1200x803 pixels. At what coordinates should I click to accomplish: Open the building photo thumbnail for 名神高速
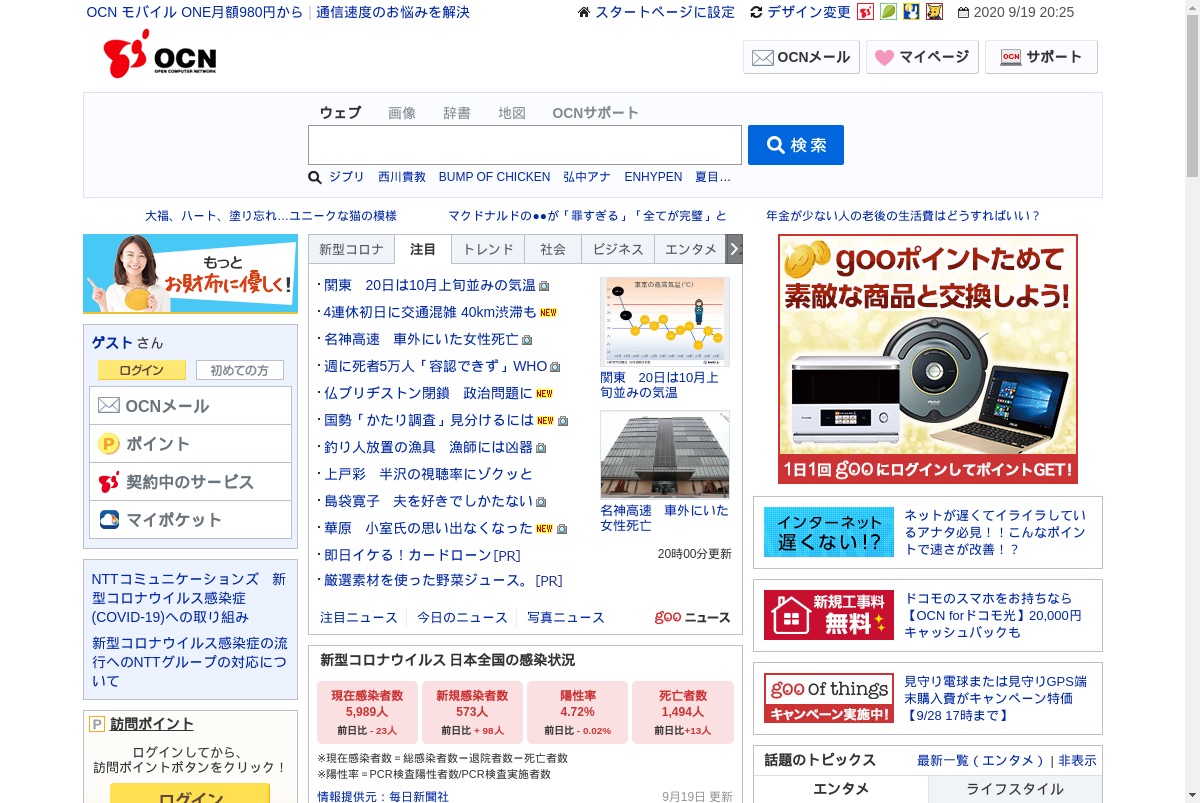pyautogui.click(x=665, y=455)
